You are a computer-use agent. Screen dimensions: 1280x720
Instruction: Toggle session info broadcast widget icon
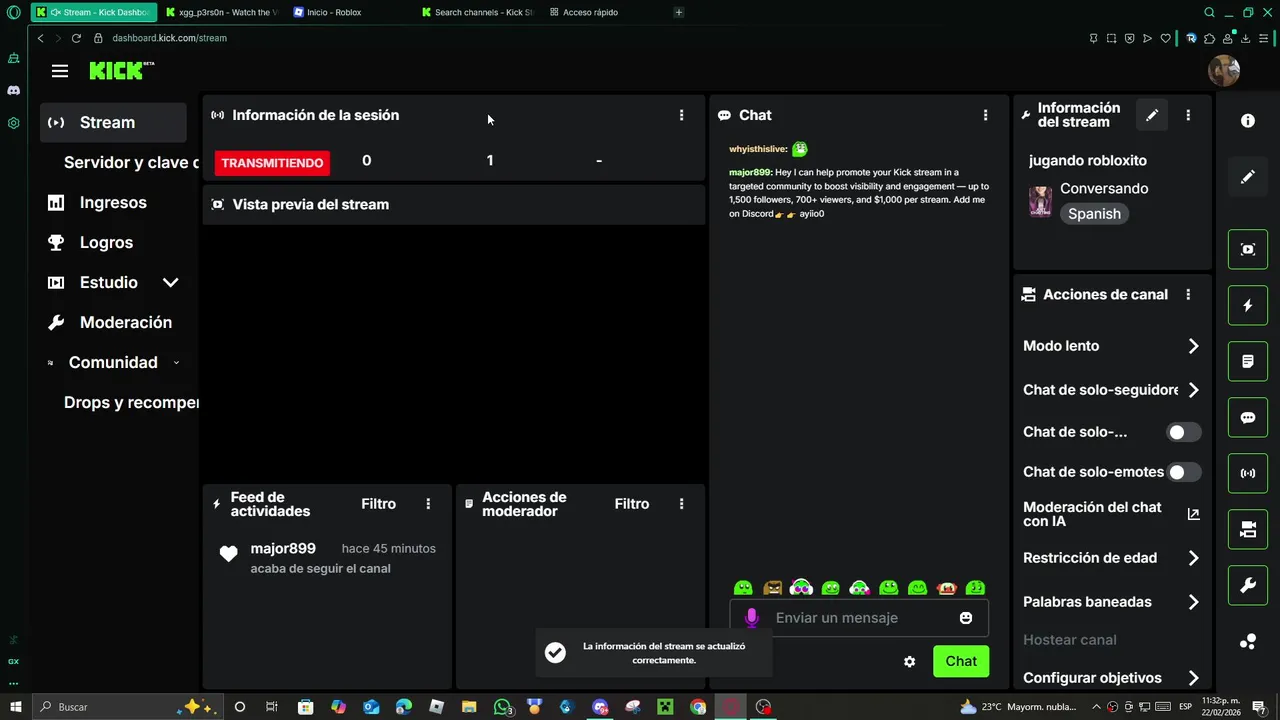coord(1248,473)
